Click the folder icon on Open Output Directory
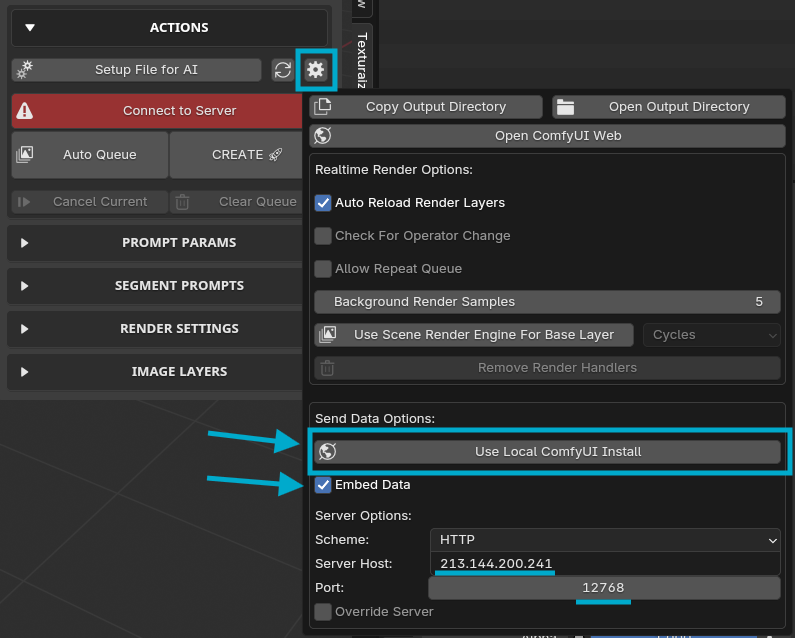The image size is (795, 638). click(565, 107)
